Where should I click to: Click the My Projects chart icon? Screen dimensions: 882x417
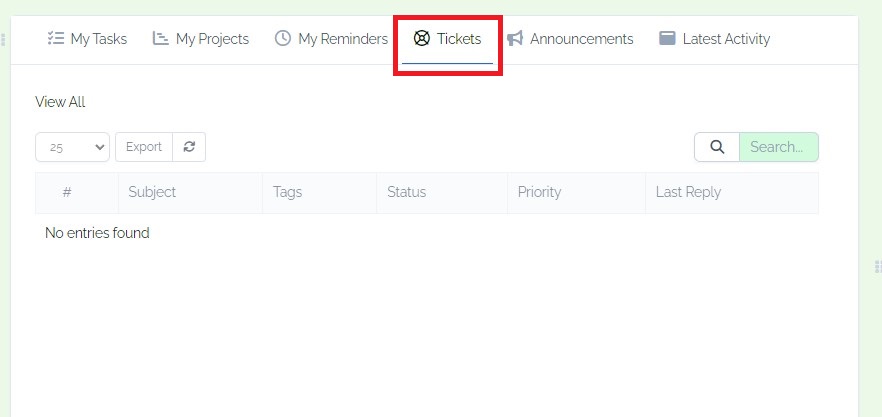tap(161, 38)
